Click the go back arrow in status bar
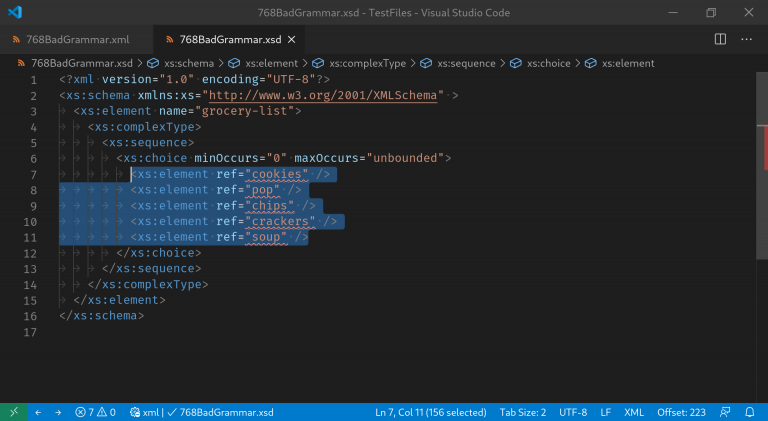Image resolution: width=768 pixels, height=421 pixels. pos(38,412)
